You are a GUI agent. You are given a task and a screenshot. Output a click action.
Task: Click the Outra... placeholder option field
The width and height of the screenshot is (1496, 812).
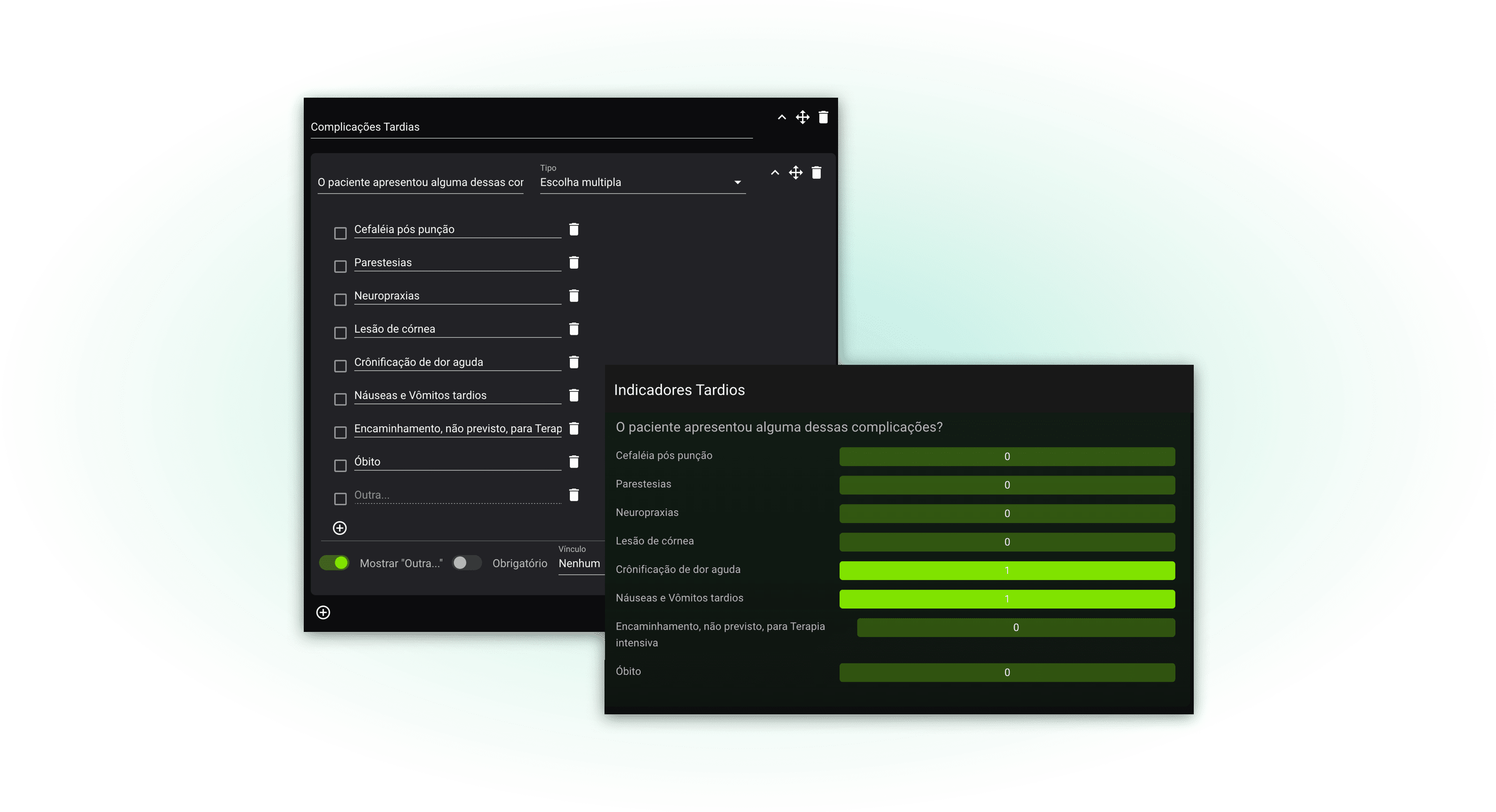click(x=457, y=495)
